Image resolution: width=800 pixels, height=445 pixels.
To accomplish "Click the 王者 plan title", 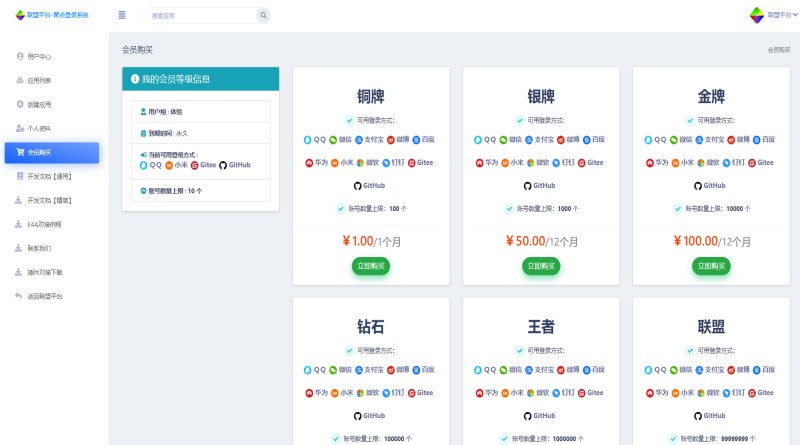I will 541,327.
